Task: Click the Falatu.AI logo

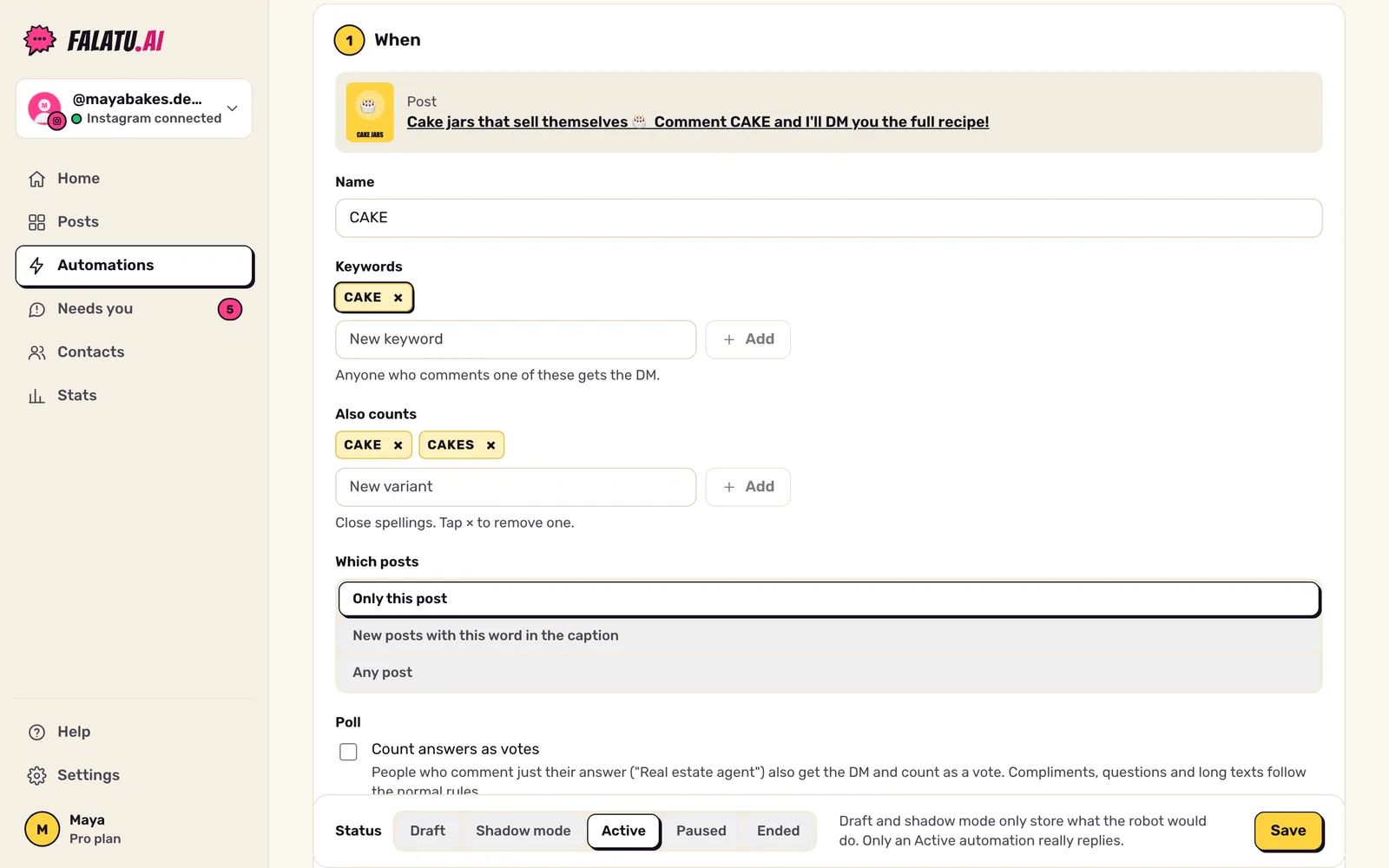Action: pos(94,40)
